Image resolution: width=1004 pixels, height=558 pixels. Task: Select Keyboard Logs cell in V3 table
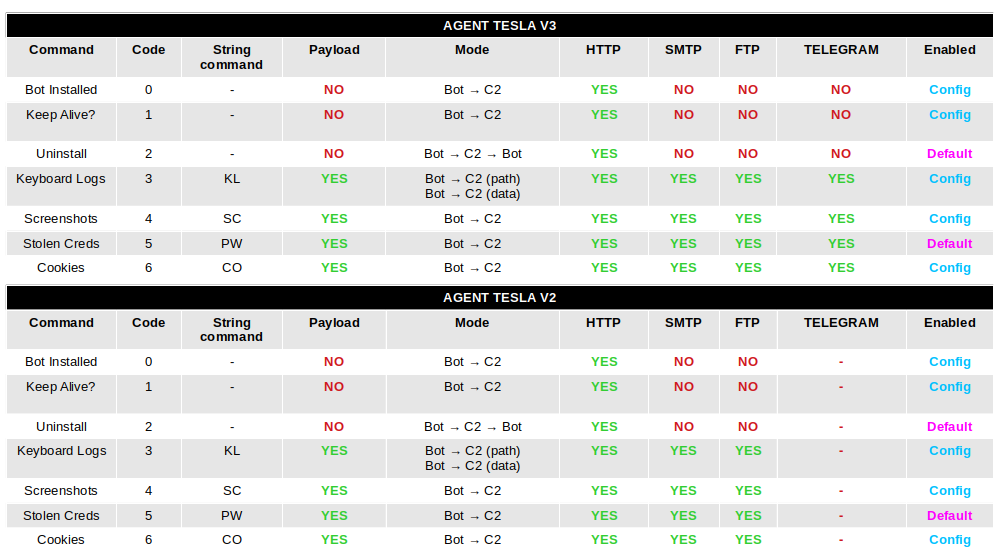61,179
